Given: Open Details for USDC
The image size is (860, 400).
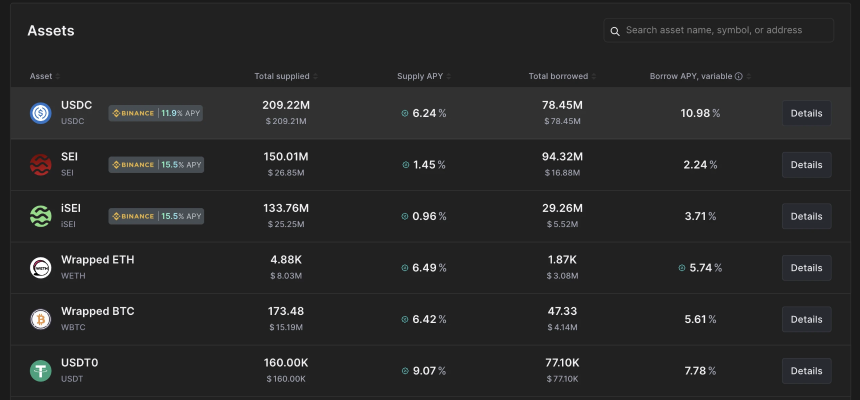Looking at the screenshot, I should click(x=806, y=113).
